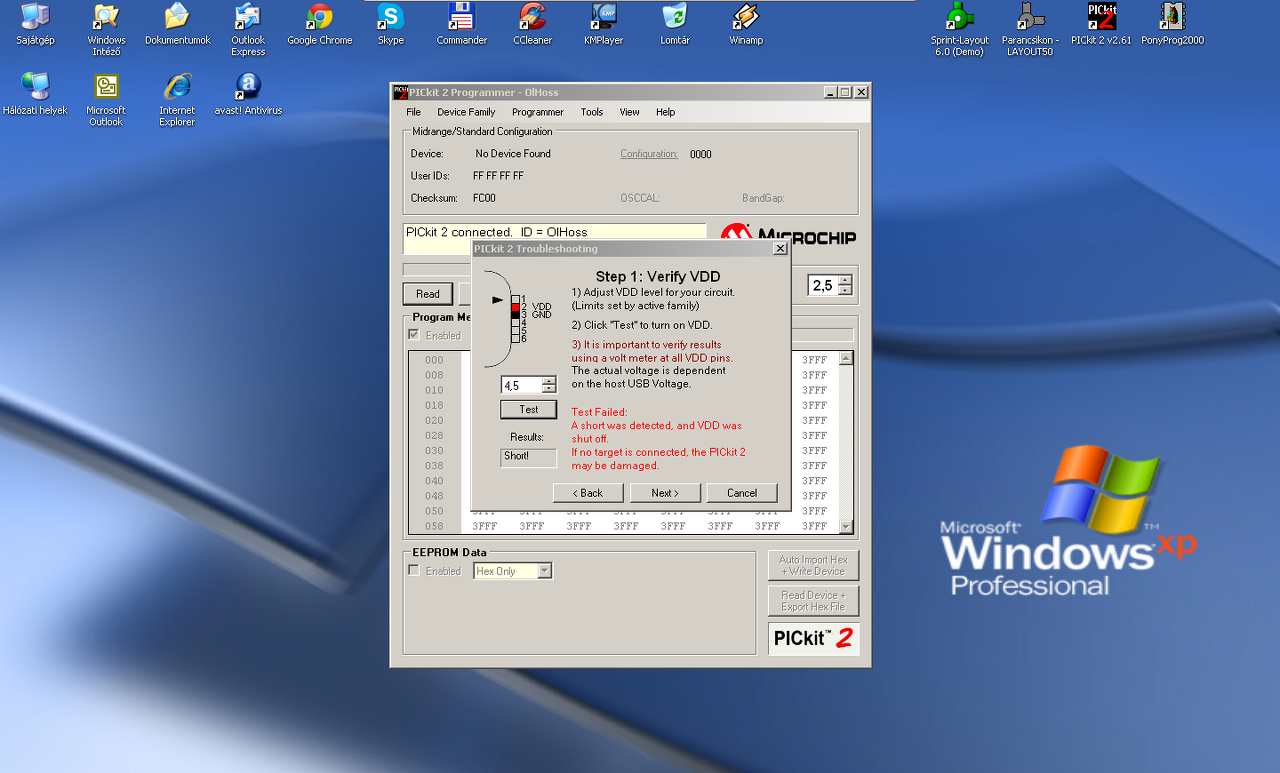The width and height of the screenshot is (1280, 773).
Task: Launch Windows Intéző from the desktop
Action: (106, 29)
